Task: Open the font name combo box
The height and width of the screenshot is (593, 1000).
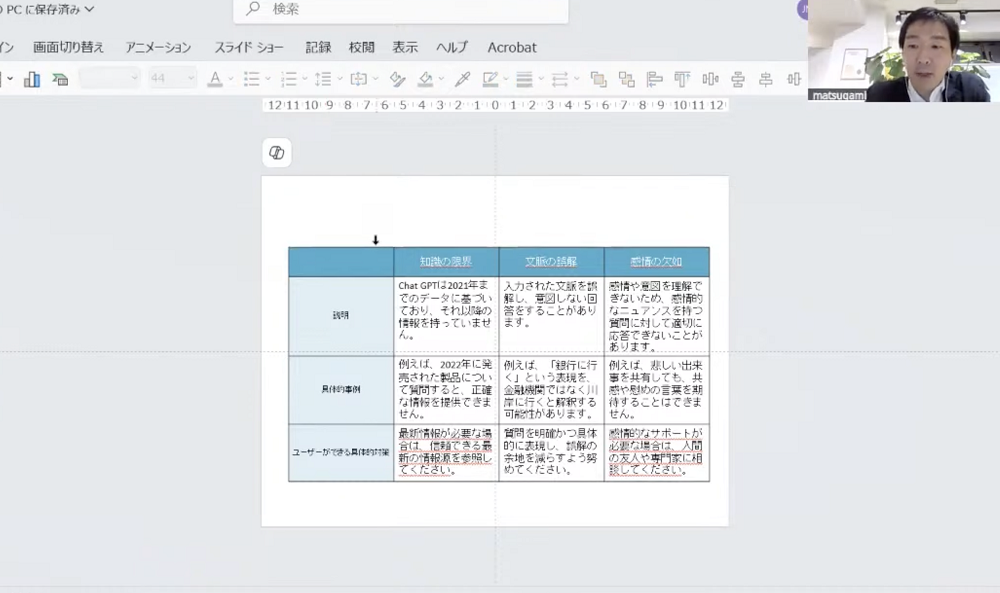Action: (x=110, y=78)
